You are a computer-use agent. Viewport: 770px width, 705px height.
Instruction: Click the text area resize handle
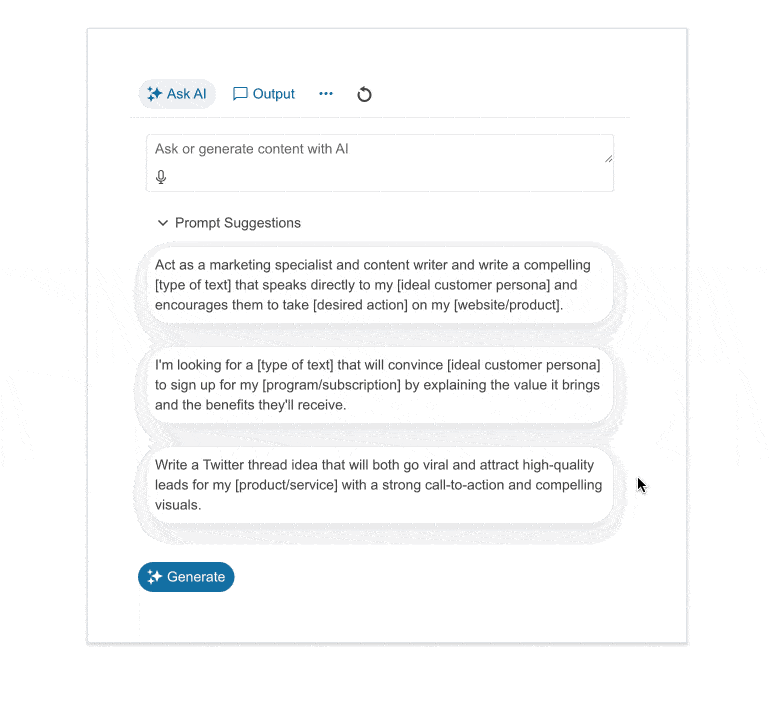608,158
